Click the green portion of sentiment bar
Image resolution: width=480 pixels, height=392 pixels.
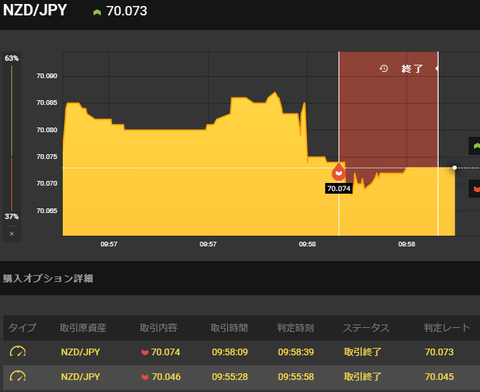click(x=12, y=111)
